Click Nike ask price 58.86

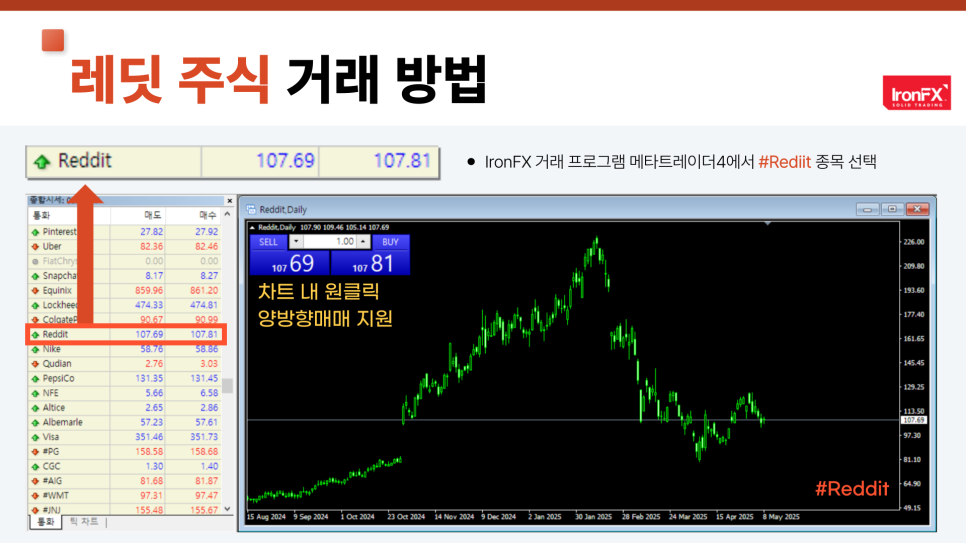tap(206, 349)
